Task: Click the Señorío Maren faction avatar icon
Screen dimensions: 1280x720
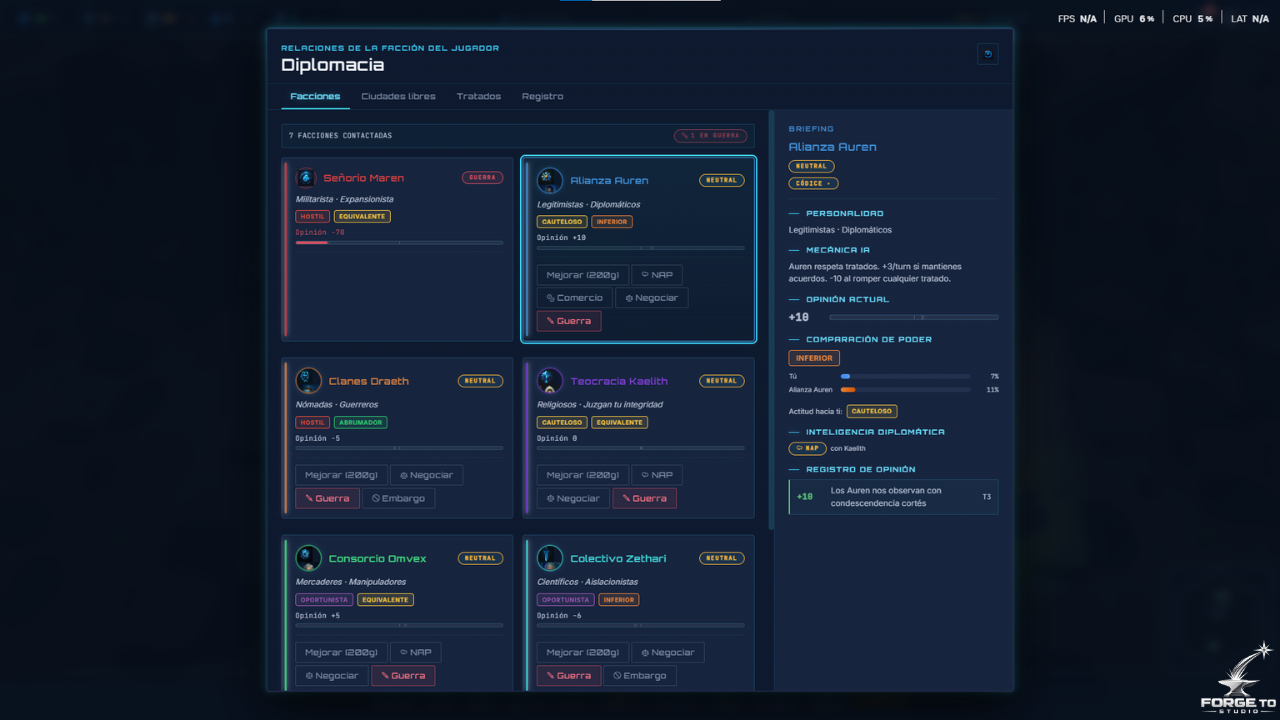Action: pyautogui.click(x=306, y=178)
